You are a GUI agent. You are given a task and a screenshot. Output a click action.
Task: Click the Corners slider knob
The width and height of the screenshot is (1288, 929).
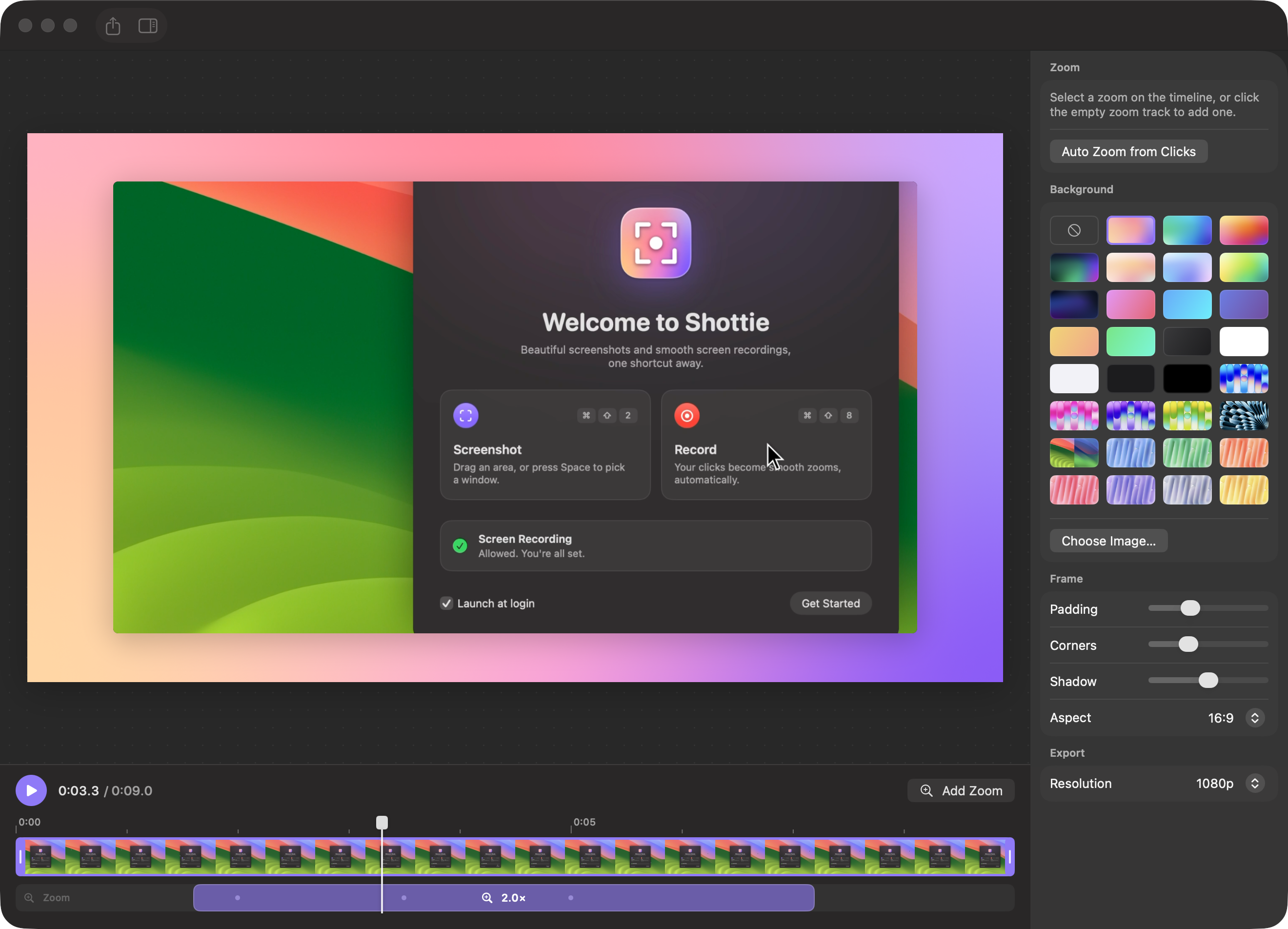1188,644
